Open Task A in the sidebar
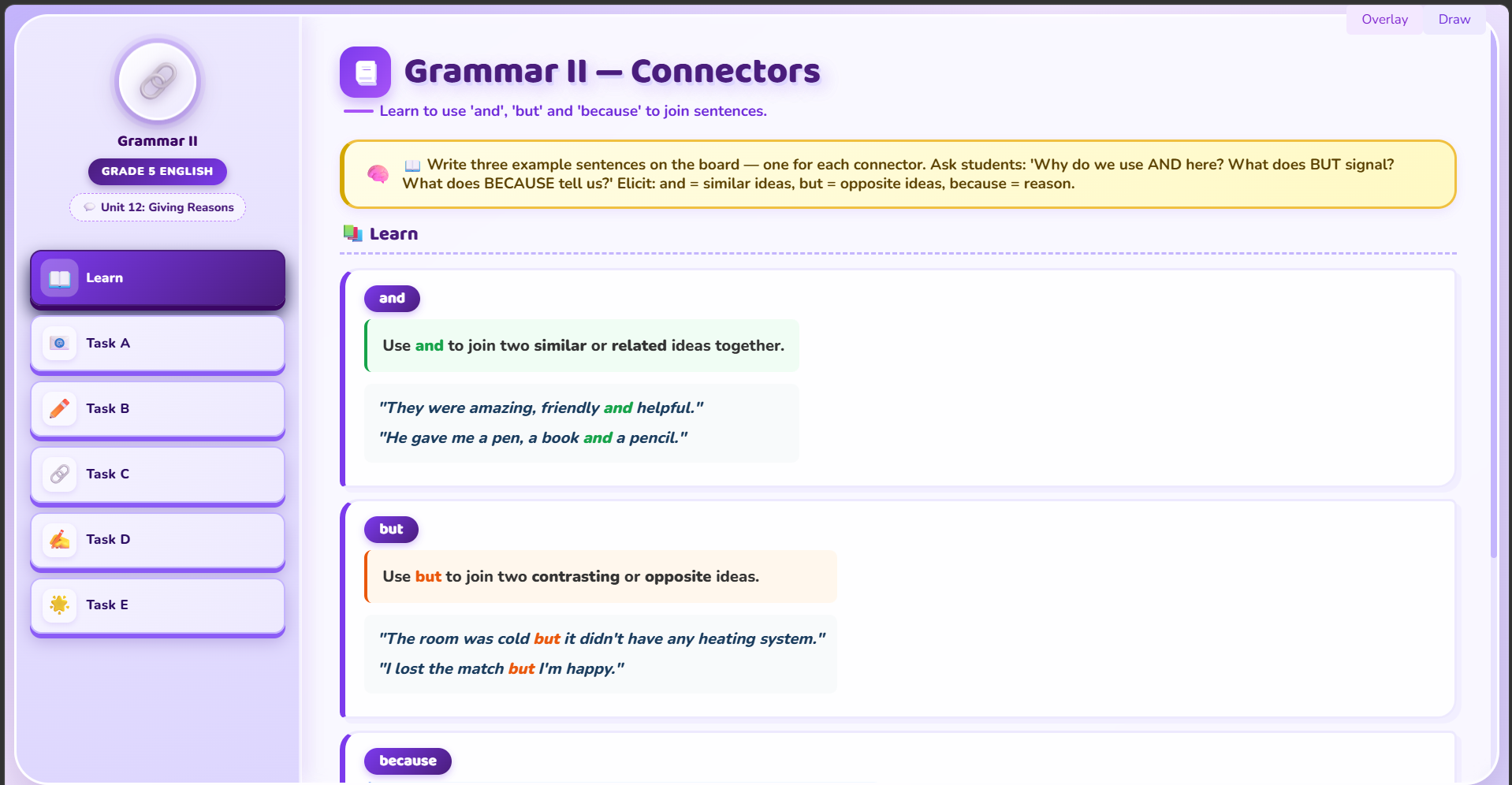This screenshot has width=1512, height=785. 158,344
